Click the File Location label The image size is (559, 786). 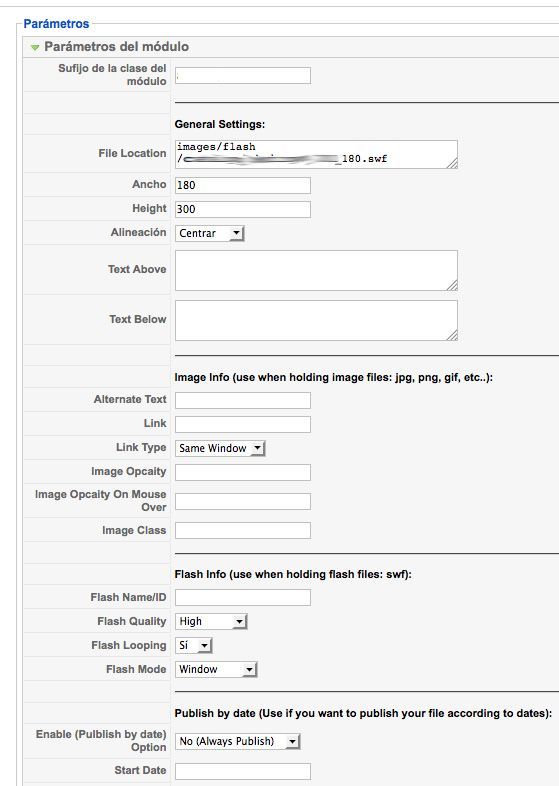point(132,153)
